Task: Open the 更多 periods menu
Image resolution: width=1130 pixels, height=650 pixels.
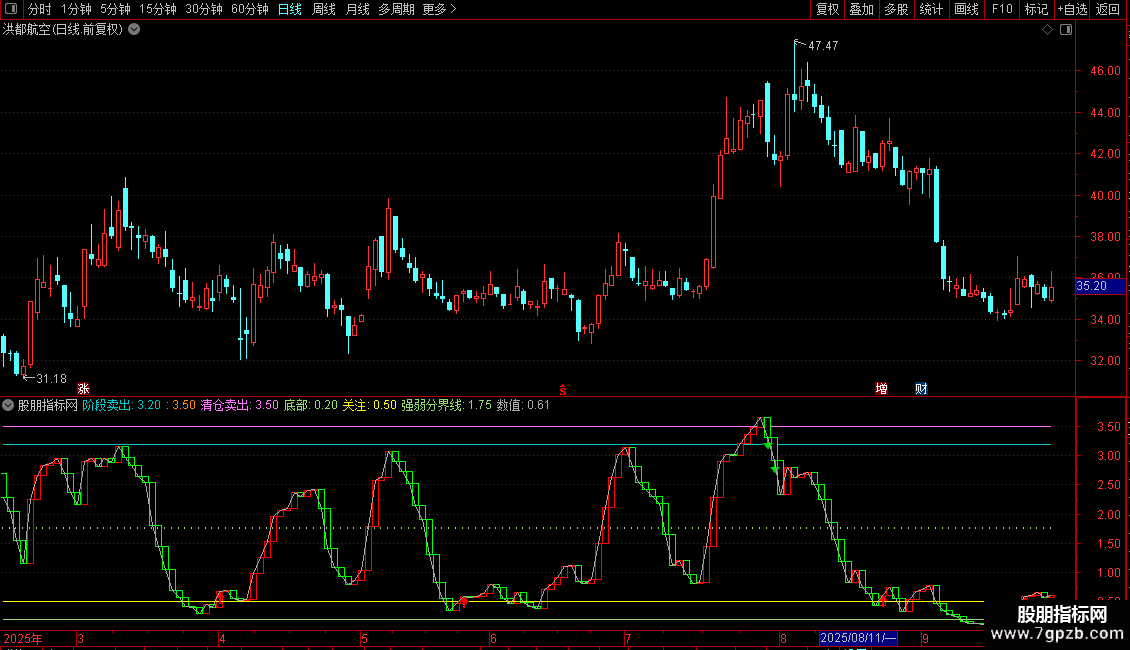Action: 439,10
